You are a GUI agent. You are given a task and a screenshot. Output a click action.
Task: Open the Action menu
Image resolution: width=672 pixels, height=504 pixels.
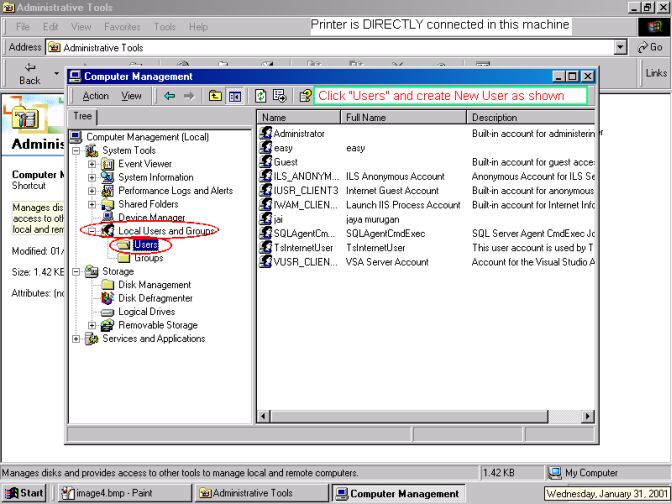96,96
